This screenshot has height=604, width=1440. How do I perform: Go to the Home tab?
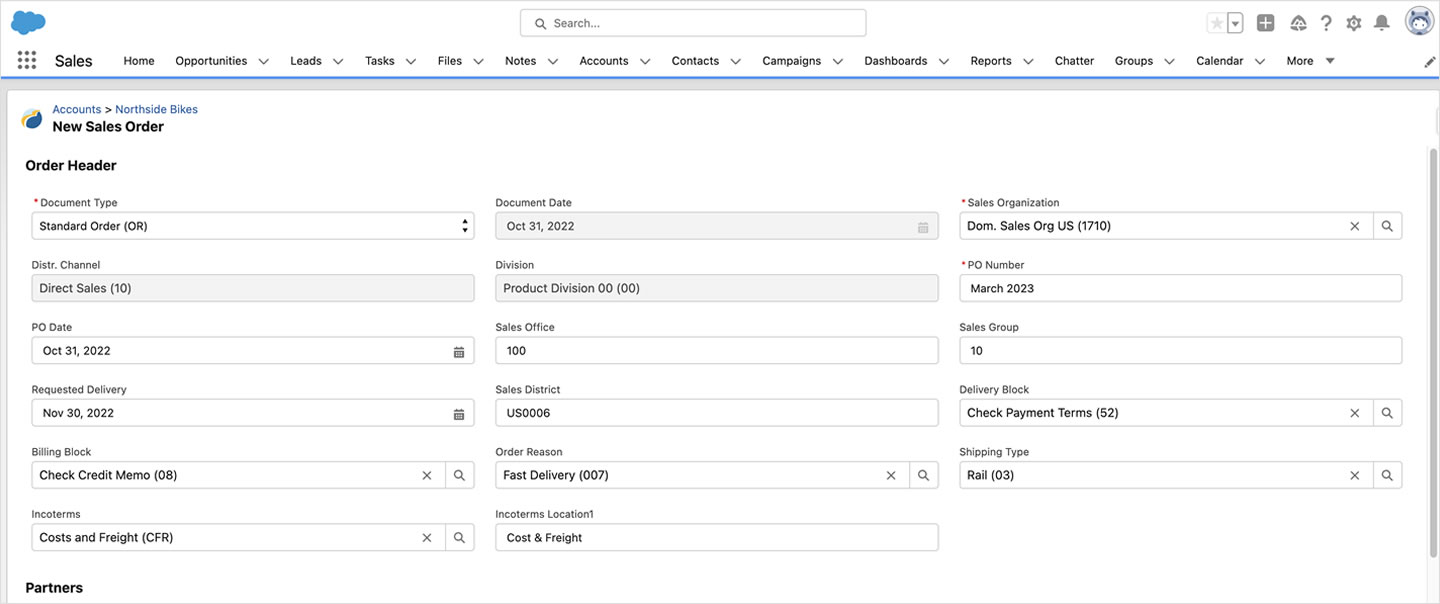tap(139, 61)
